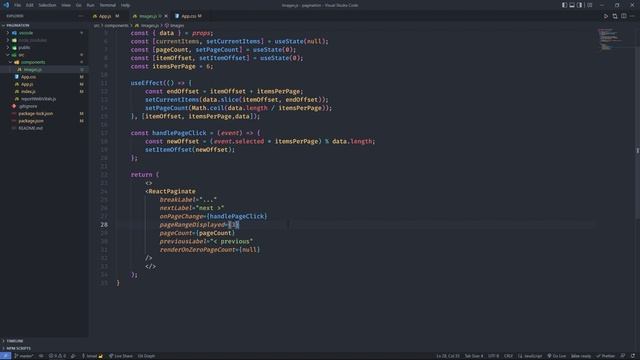Open the Run menu
Screen dimensions: 640x360
point(90,5)
